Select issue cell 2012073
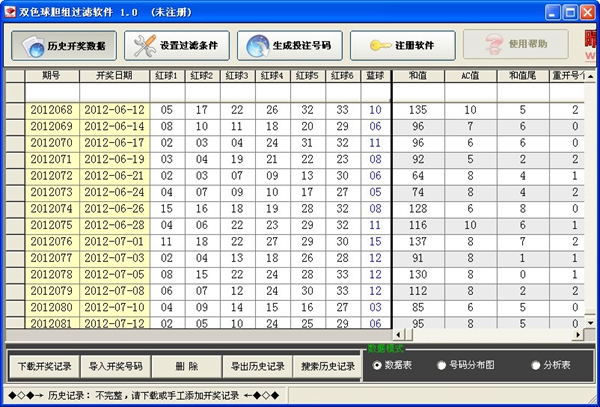600x407 pixels. coord(52,192)
